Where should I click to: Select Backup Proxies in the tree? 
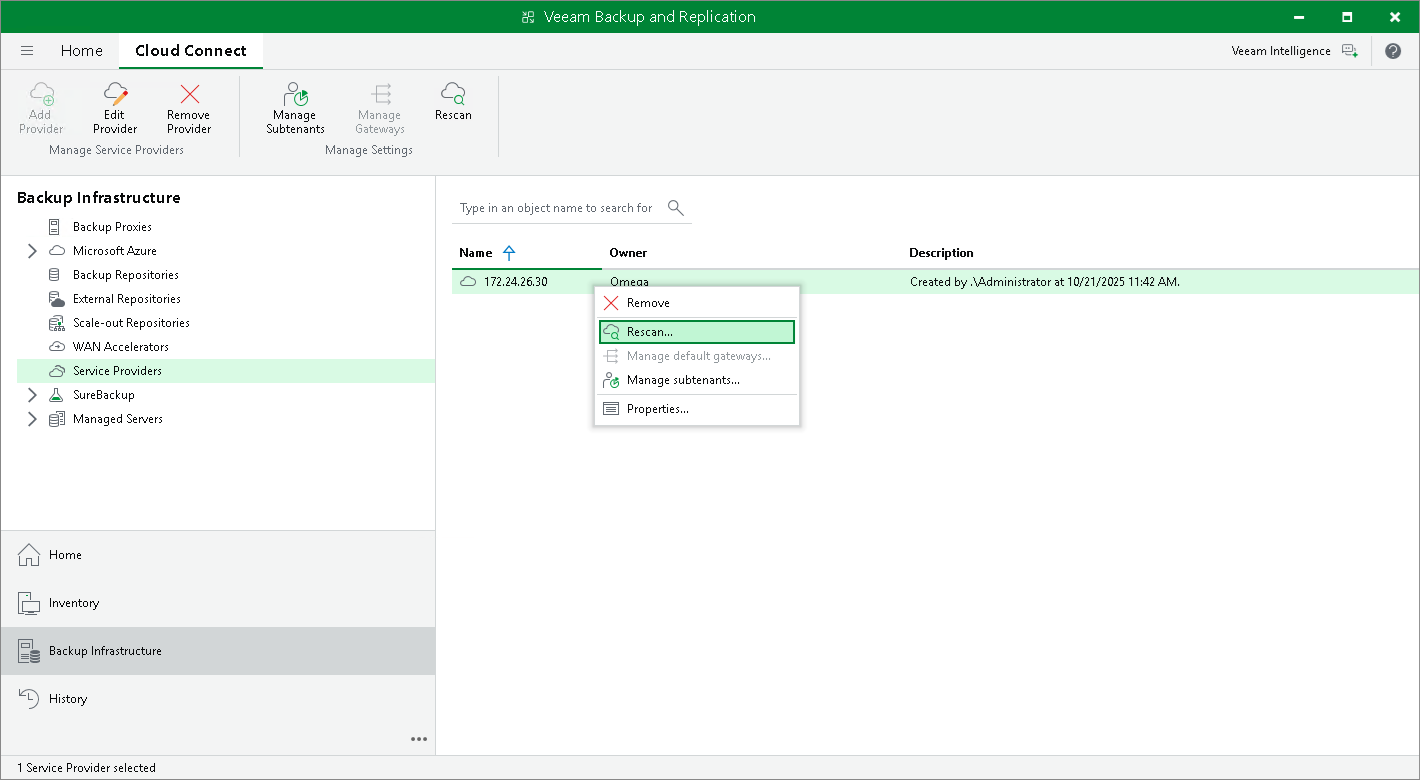pos(112,227)
